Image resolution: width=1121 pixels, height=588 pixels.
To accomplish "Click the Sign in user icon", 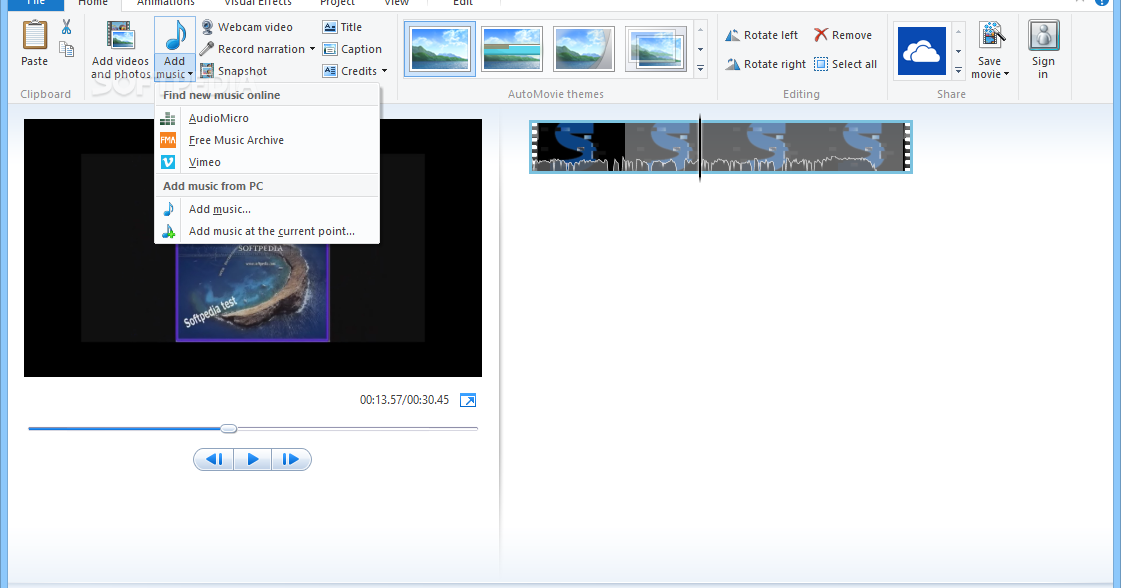I will point(1043,36).
